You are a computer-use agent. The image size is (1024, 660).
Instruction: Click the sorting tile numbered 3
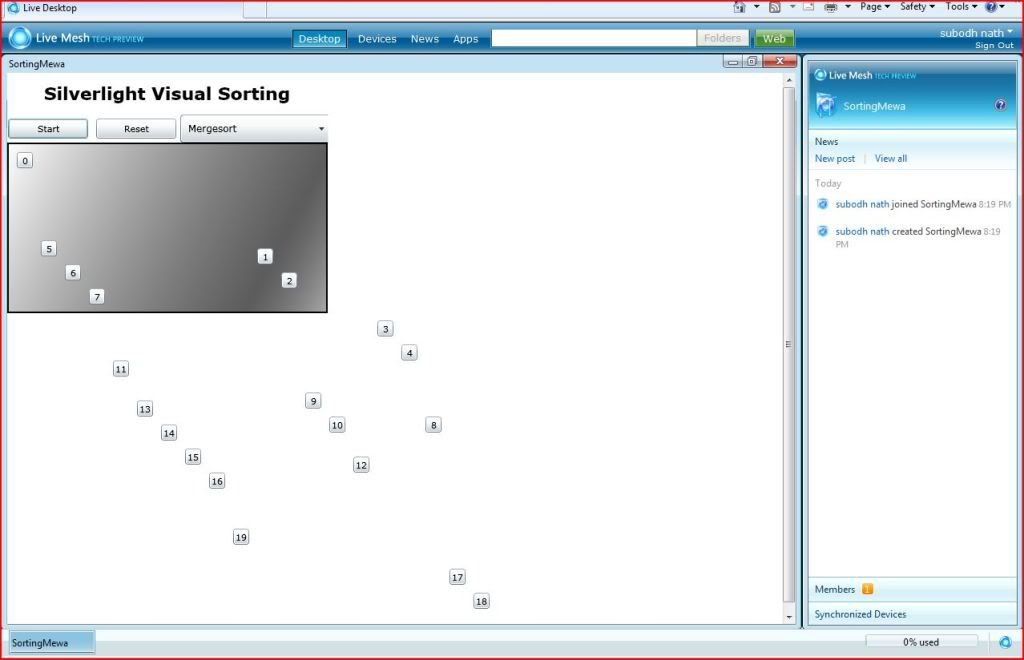pos(385,329)
